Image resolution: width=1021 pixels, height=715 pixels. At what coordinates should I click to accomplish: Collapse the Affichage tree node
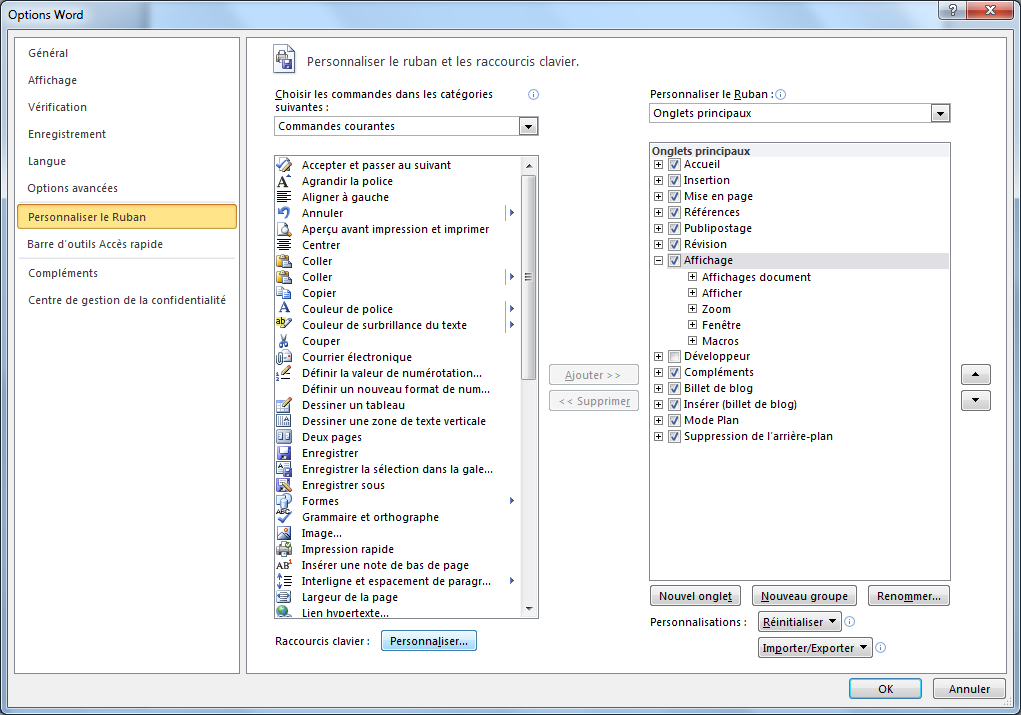click(x=658, y=261)
